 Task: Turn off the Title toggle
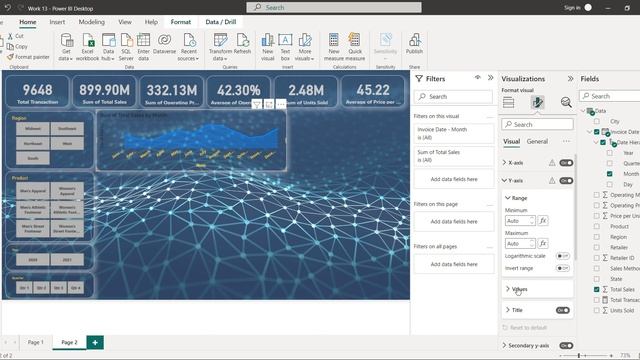tap(563, 310)
